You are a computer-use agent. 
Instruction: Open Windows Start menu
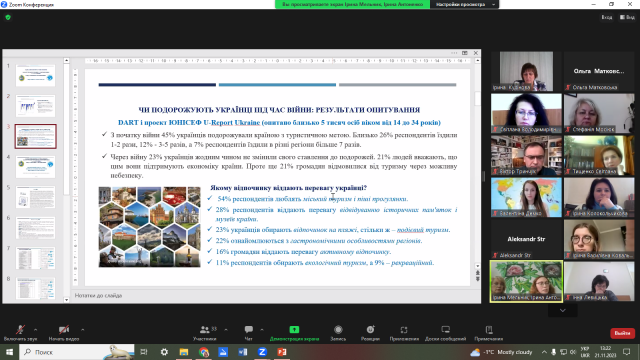9,352
